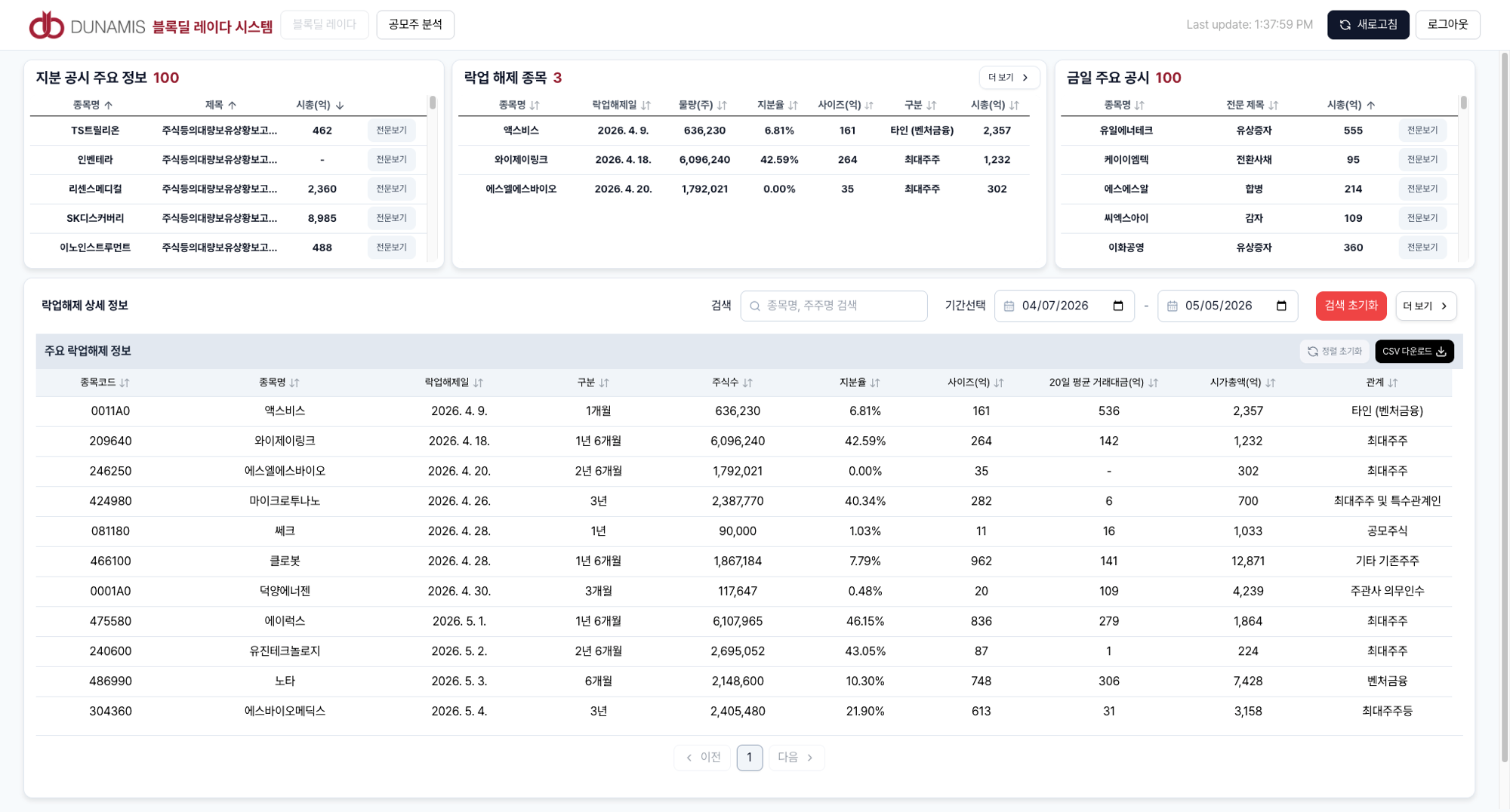1510x812 pixels.
Task: Sort 락업 해제 종목 panel by 구분
Action: 931,105
